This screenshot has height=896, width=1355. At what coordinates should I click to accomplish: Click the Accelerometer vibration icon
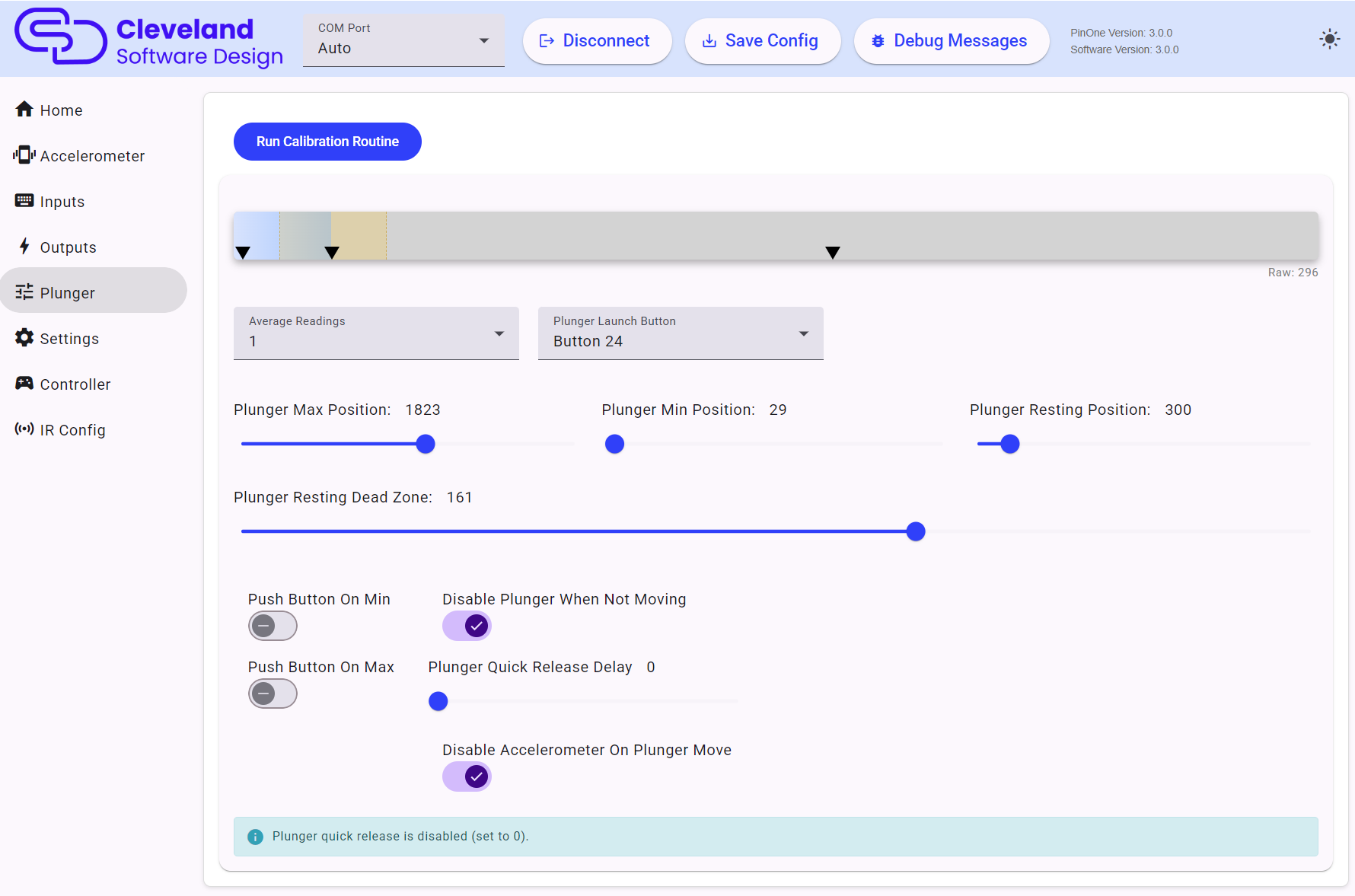click(x=24, y=155)
